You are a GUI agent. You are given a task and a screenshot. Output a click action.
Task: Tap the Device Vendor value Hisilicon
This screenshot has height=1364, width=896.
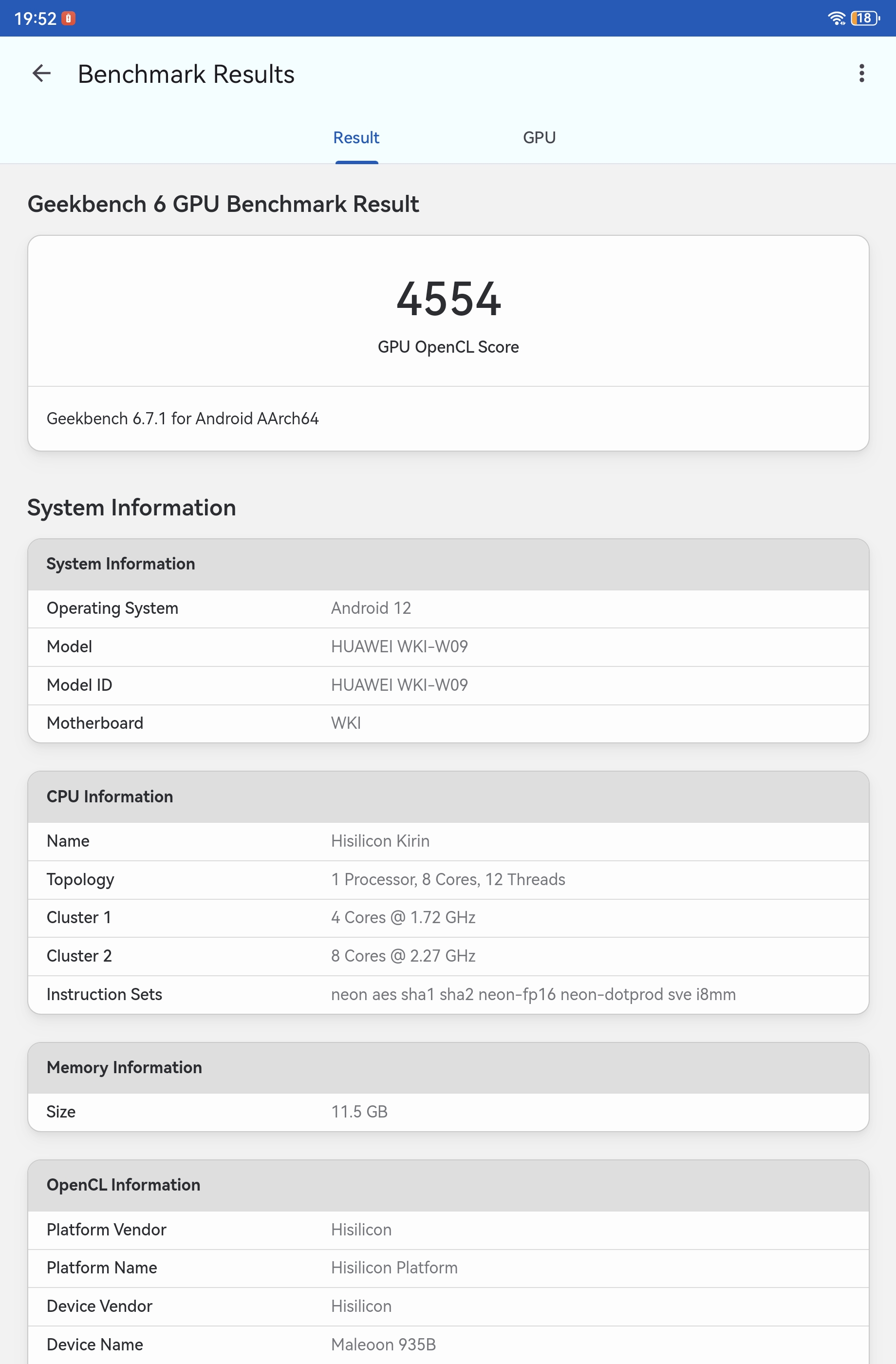361,1306
